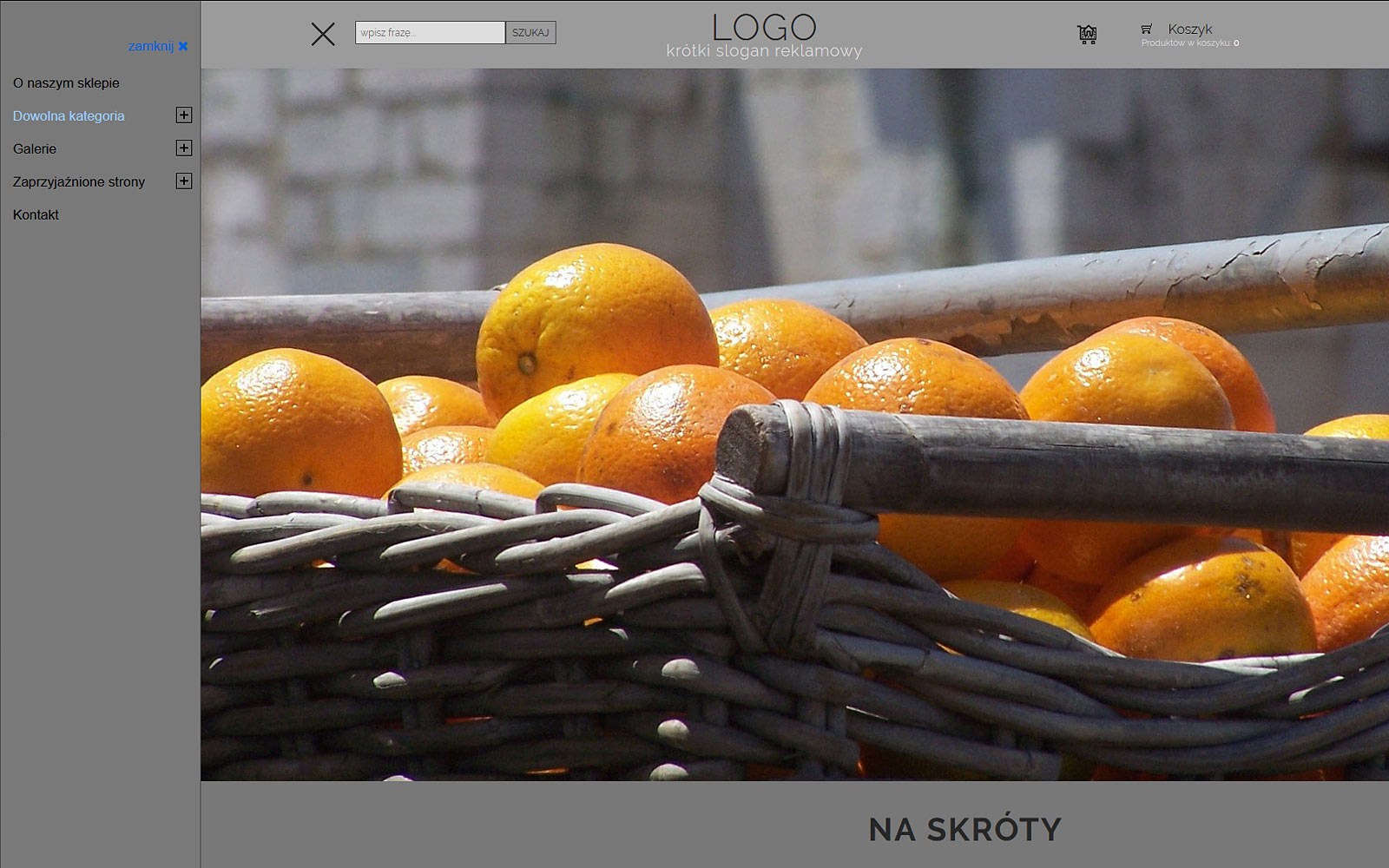
Task: Expand the Dowolna kategoria submenu
Action: [184, 115]
